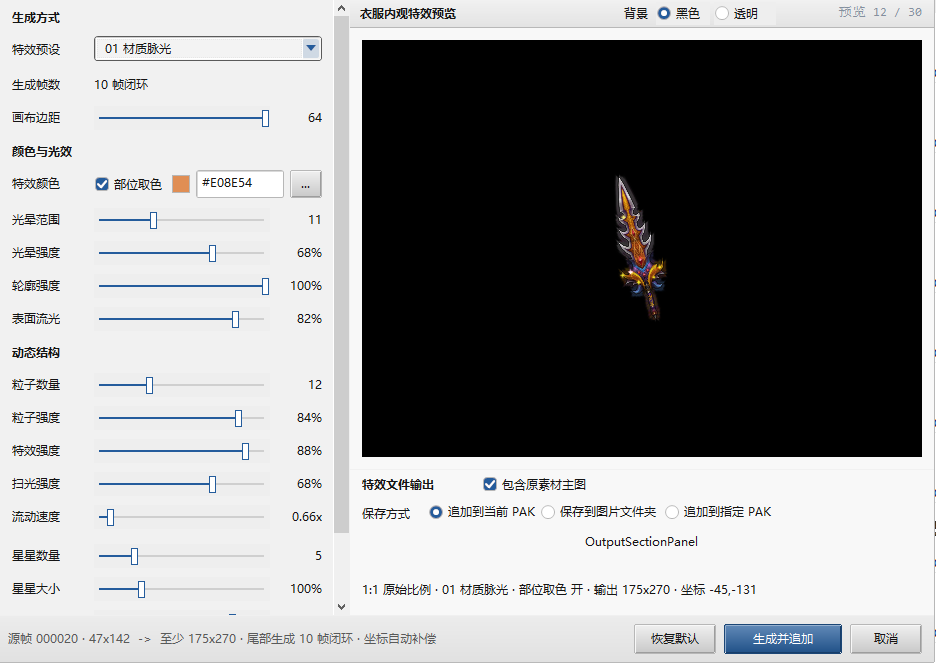Click the scroll up arrow of settings panel

click(341, 8)
